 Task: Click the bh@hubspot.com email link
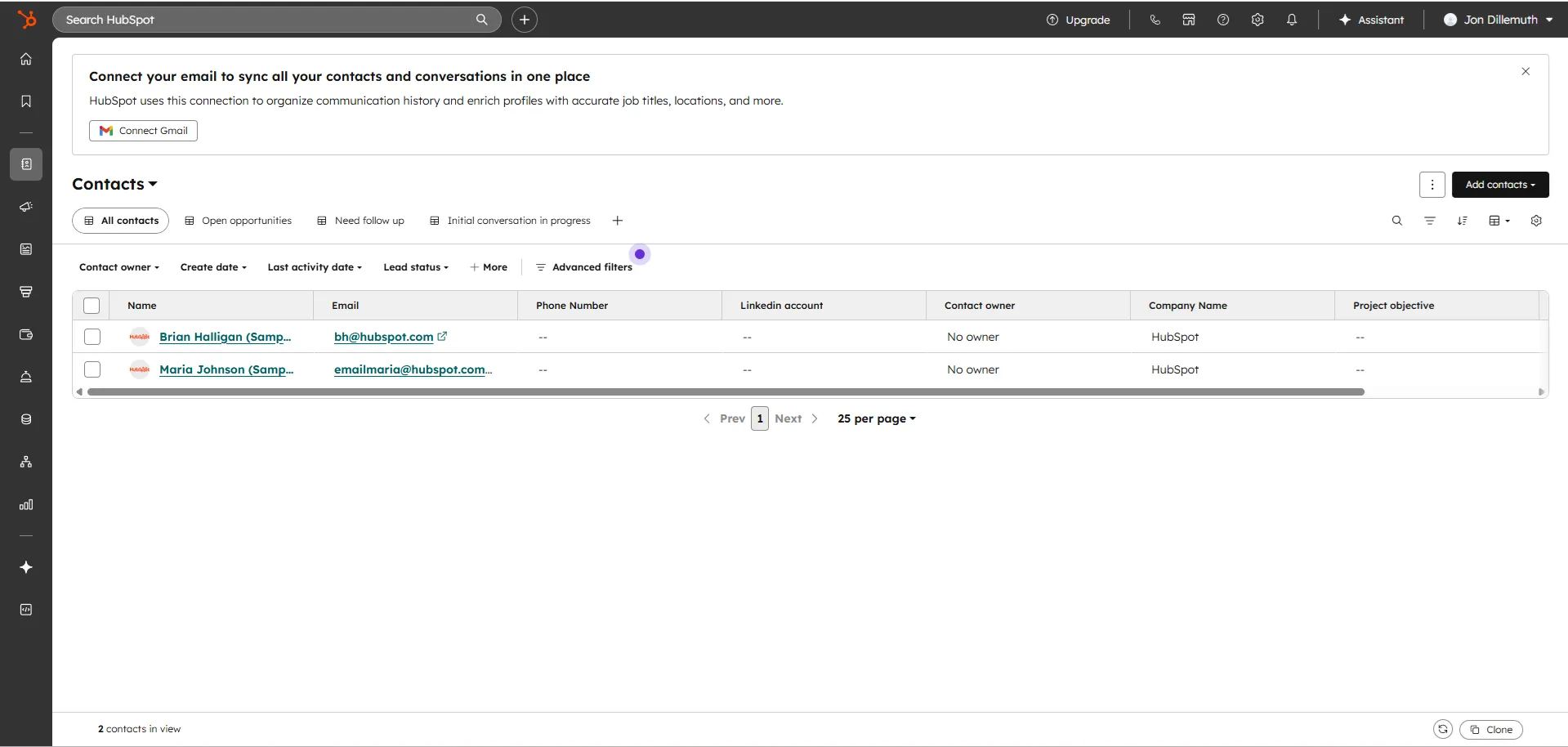tap(384, 337)
